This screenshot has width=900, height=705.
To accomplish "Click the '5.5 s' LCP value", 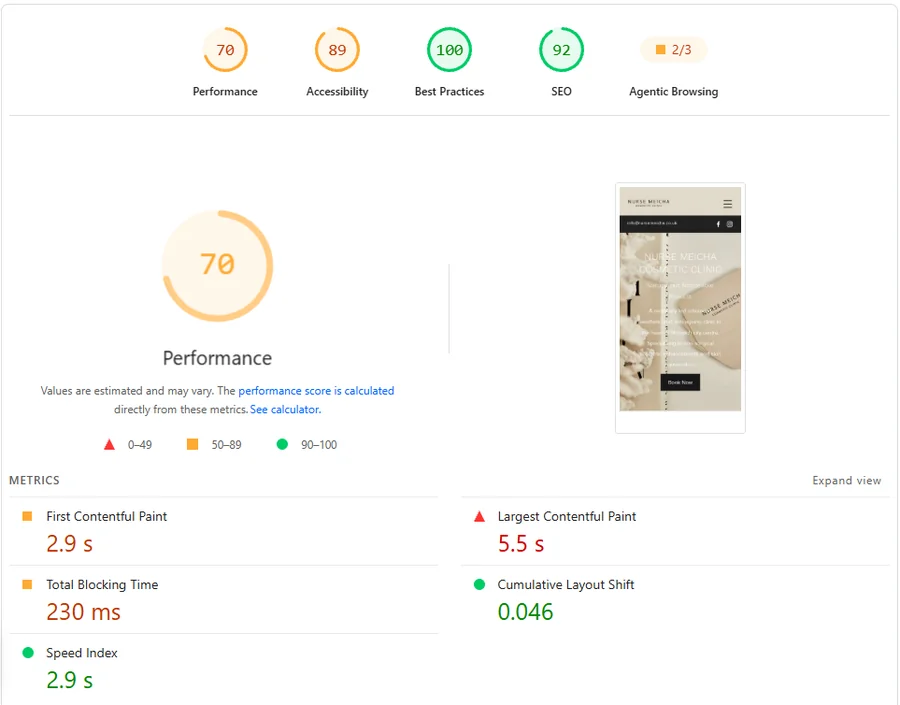I will pos(521,543).
